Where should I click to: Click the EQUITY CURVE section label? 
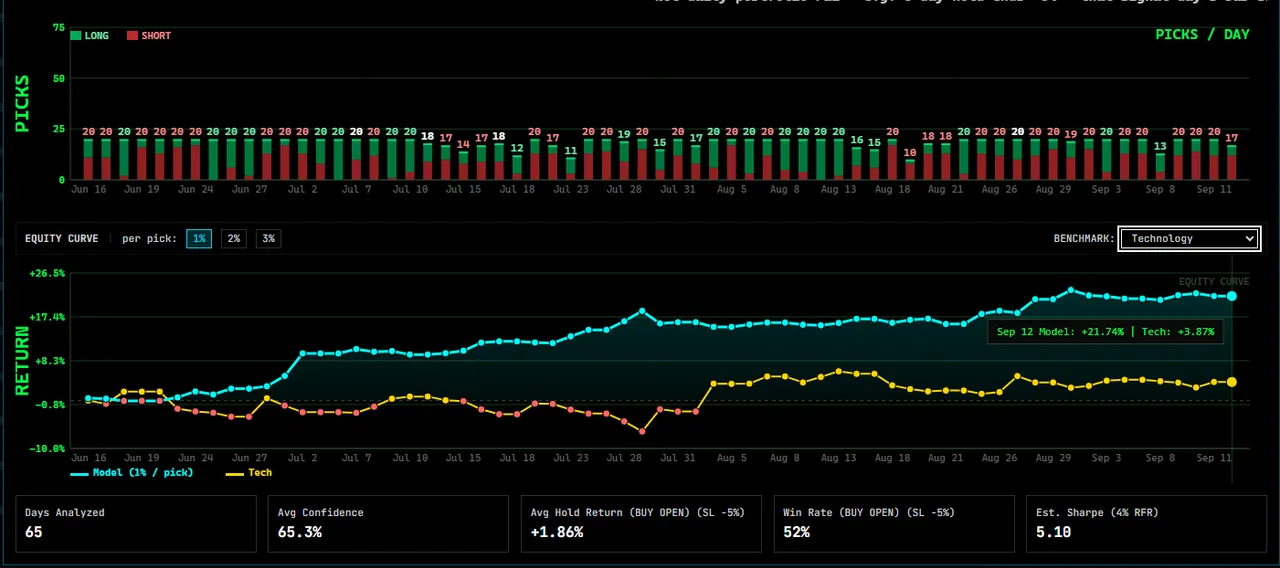click(x=62, y=239)
